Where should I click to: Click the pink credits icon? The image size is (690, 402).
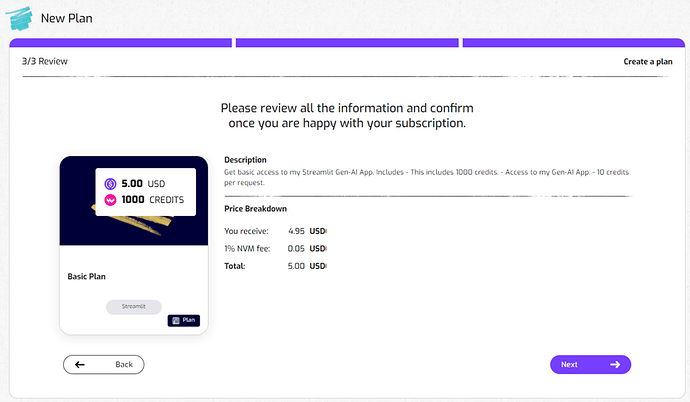[109, 200]
